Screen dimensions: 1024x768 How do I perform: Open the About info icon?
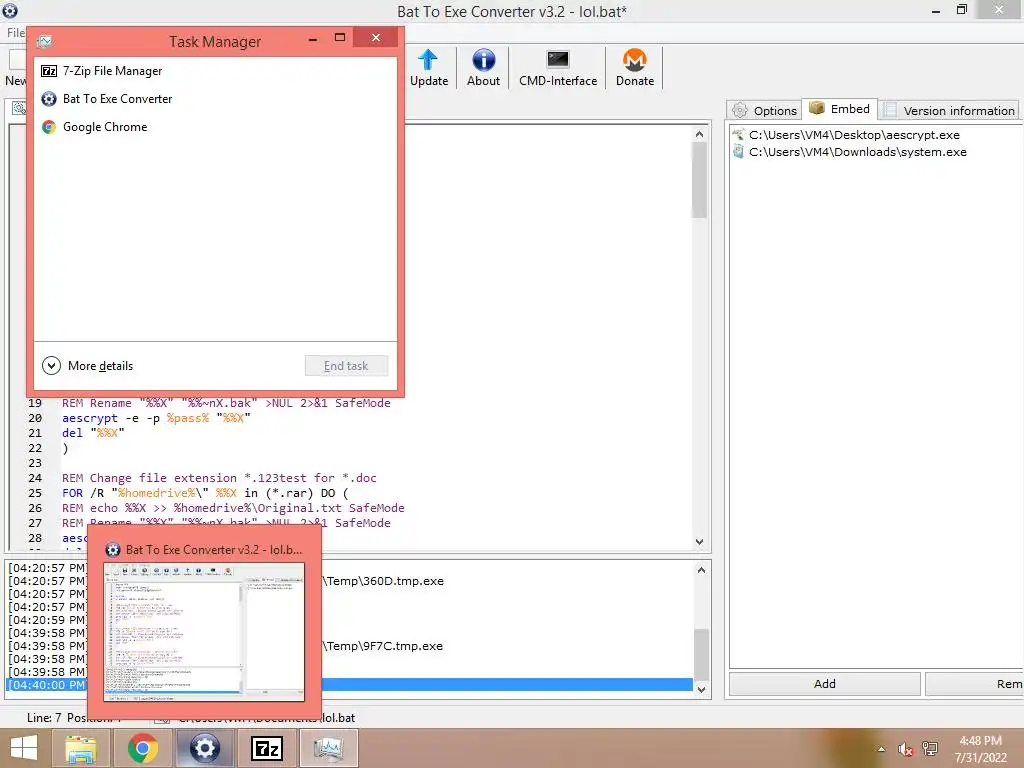point(483,60)
